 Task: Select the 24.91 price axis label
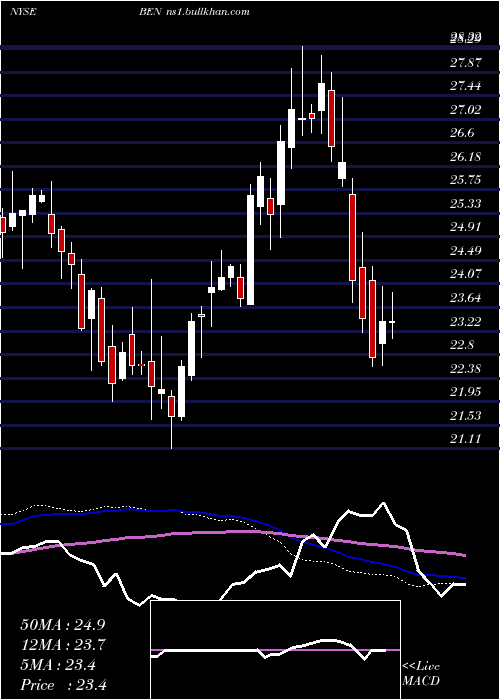[x=466, y=227]
